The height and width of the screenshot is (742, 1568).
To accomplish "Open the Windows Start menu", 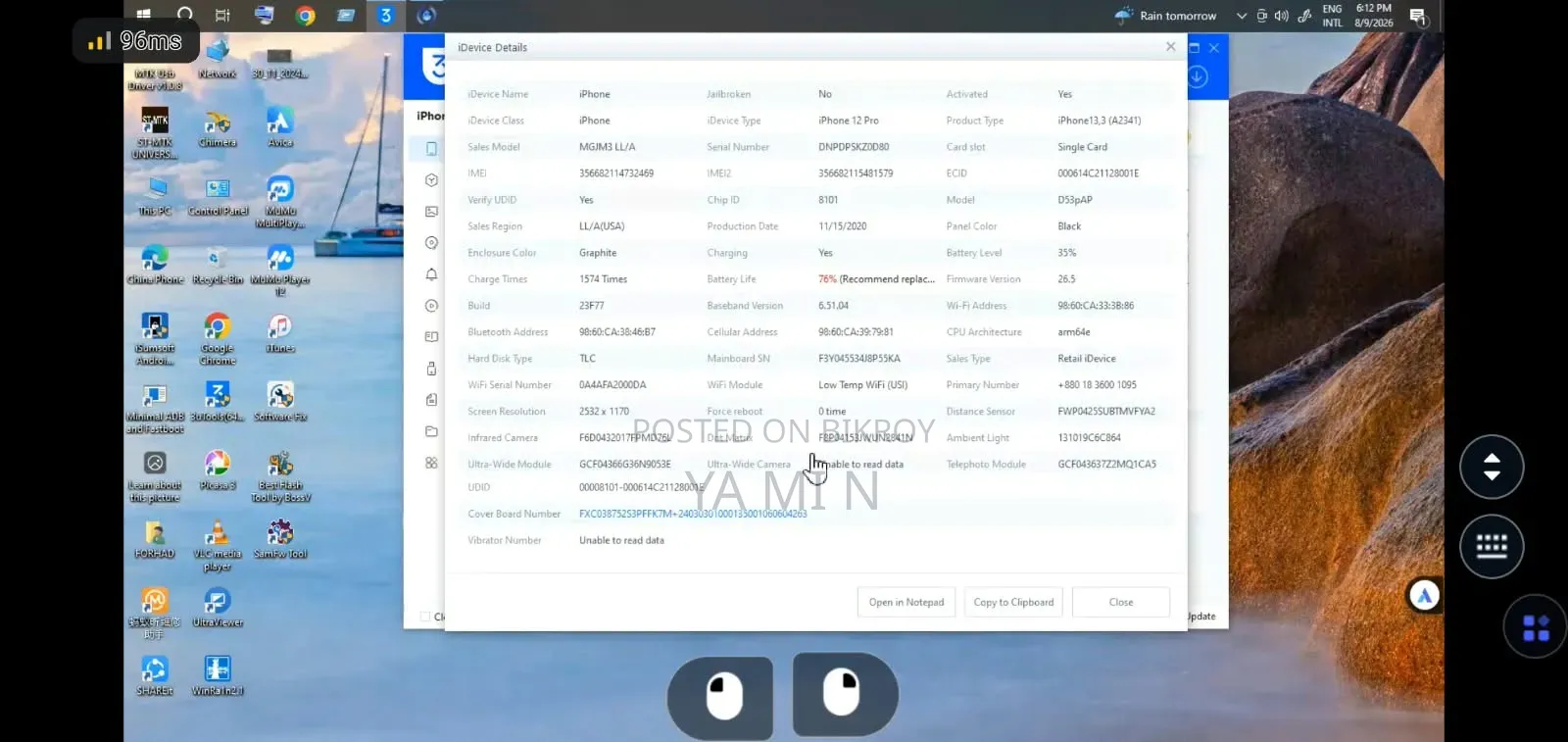I will [x=143, y=15].
